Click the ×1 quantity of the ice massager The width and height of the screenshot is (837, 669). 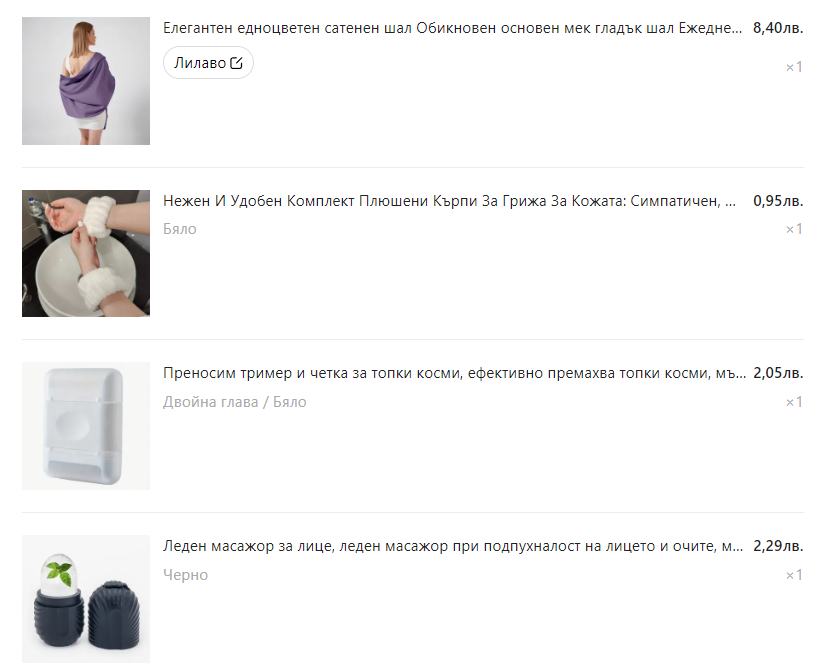click(794, 575)
